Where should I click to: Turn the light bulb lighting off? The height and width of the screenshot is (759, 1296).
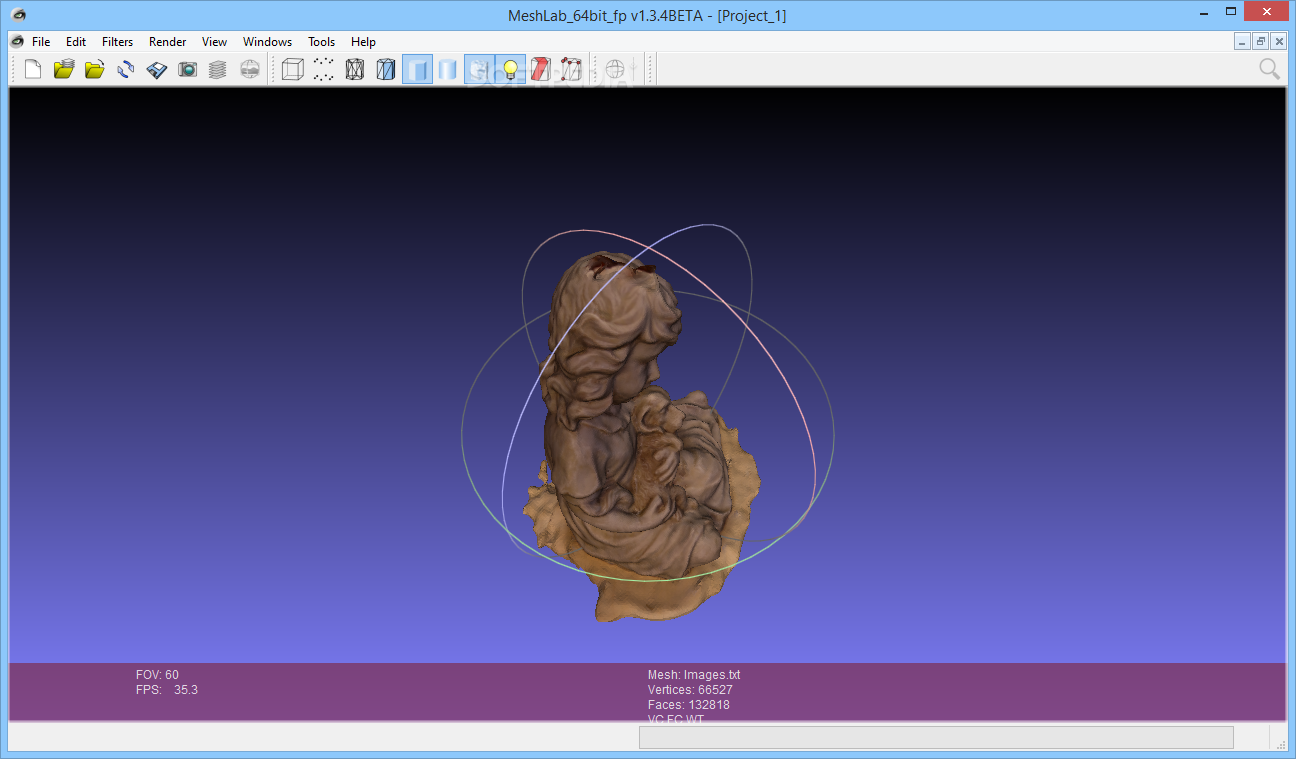[510, 69]
